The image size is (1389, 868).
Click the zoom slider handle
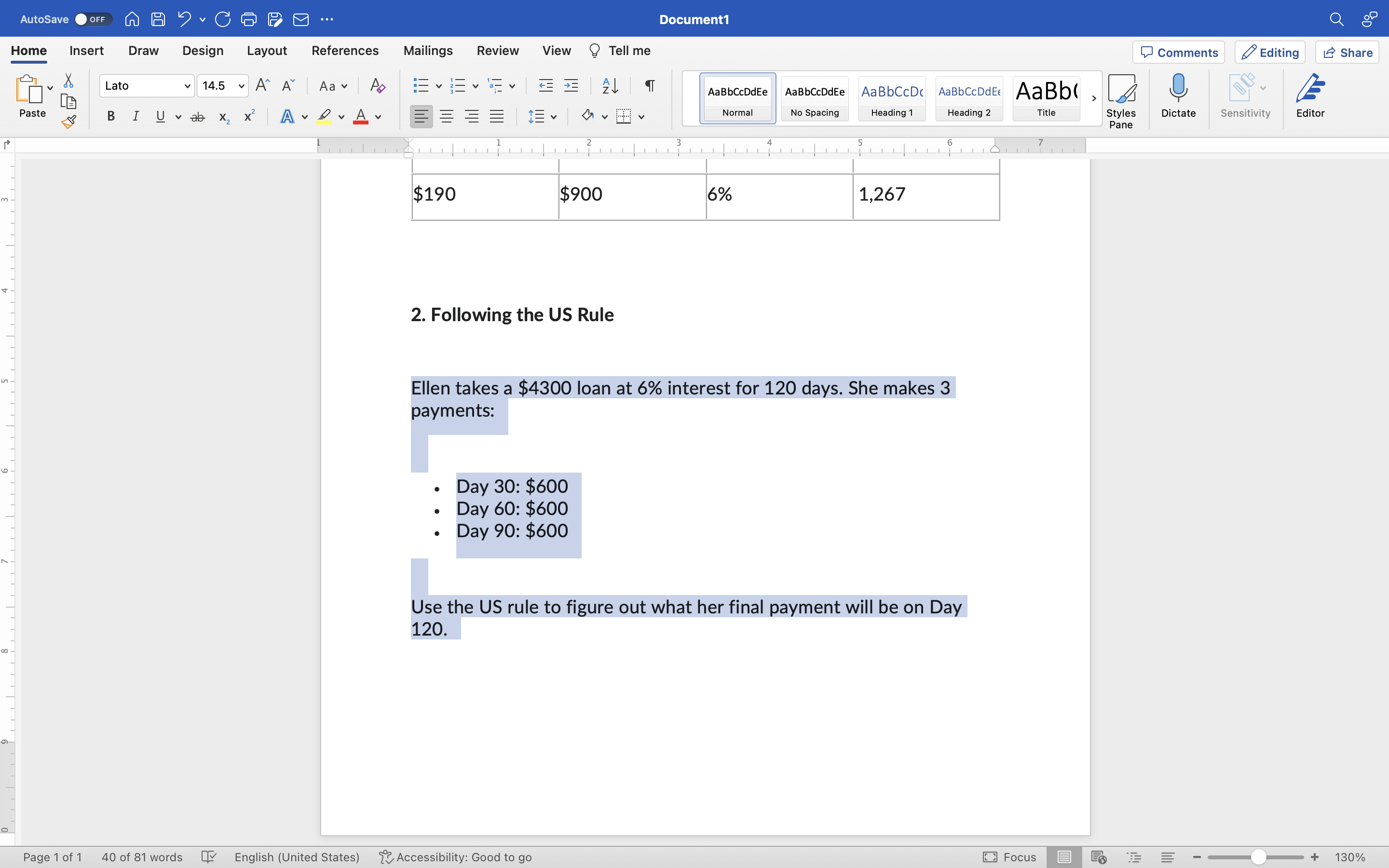point(1258,856)
